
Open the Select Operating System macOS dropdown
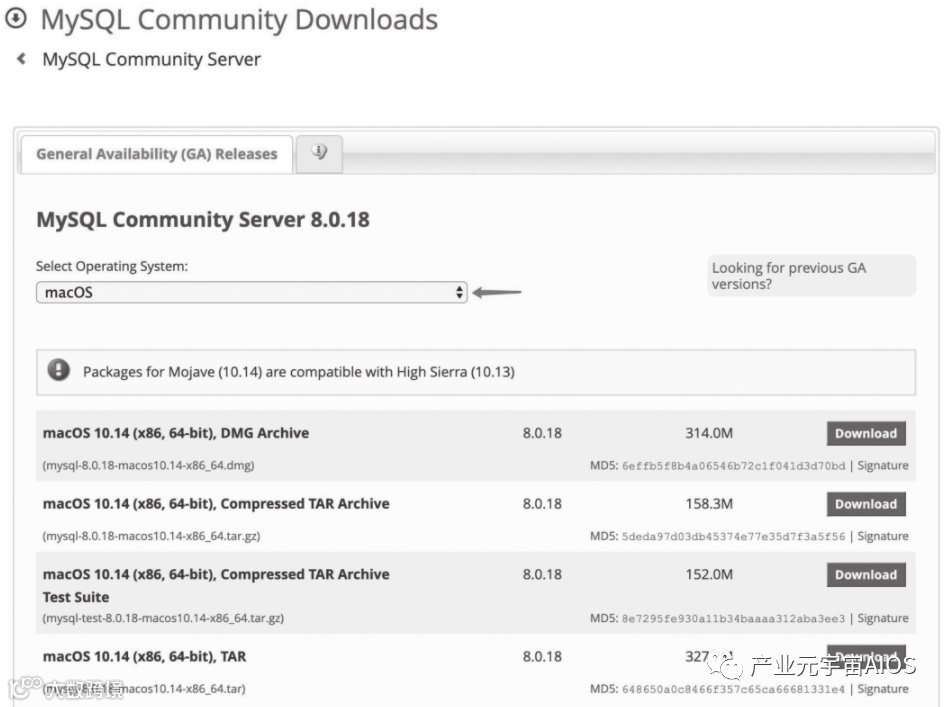[x=251, y=292]
